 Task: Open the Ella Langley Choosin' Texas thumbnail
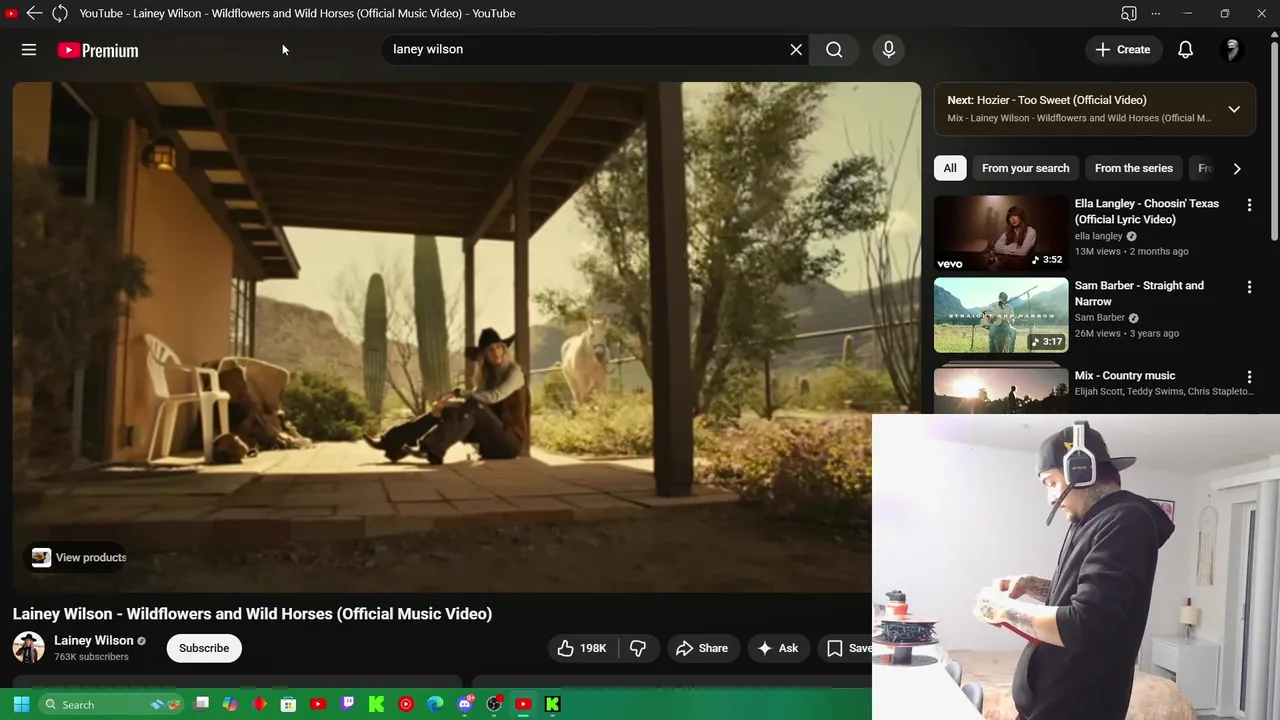point(1001,233)
